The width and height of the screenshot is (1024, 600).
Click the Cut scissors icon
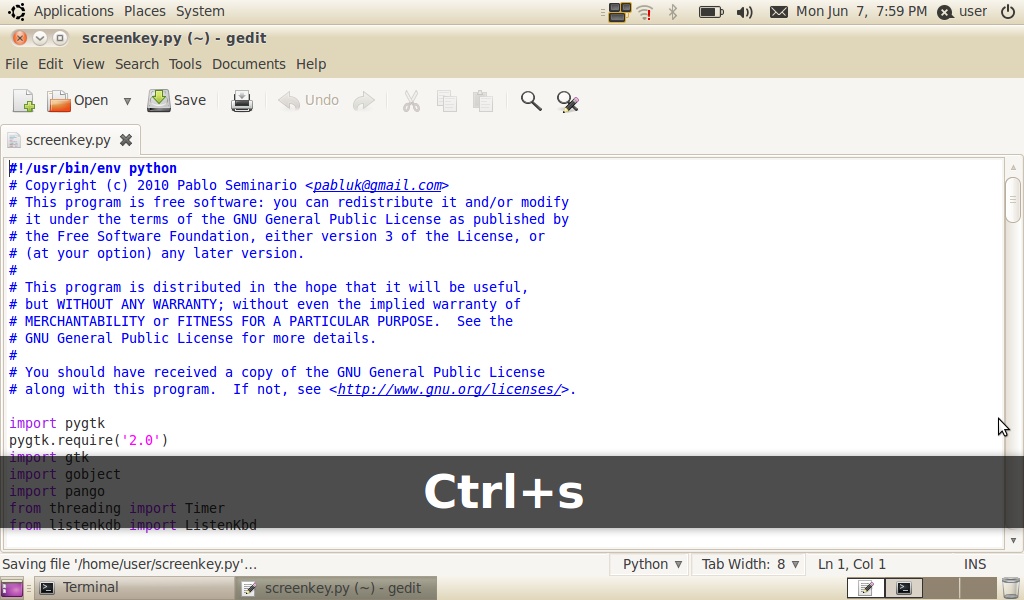tap(411, 101)
